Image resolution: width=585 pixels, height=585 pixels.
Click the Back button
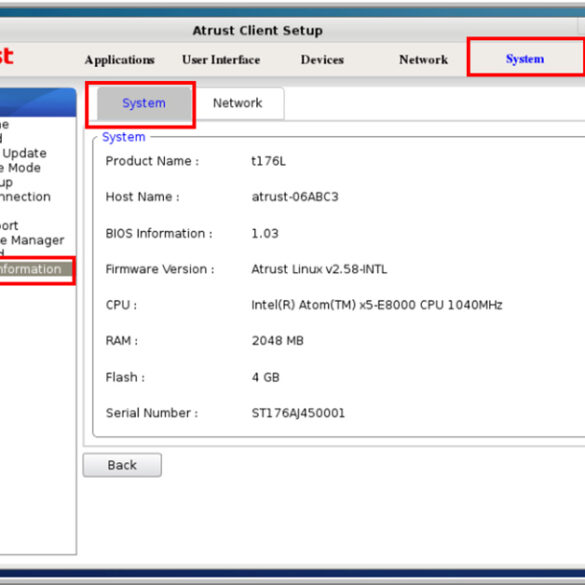[x=122, y=465]
